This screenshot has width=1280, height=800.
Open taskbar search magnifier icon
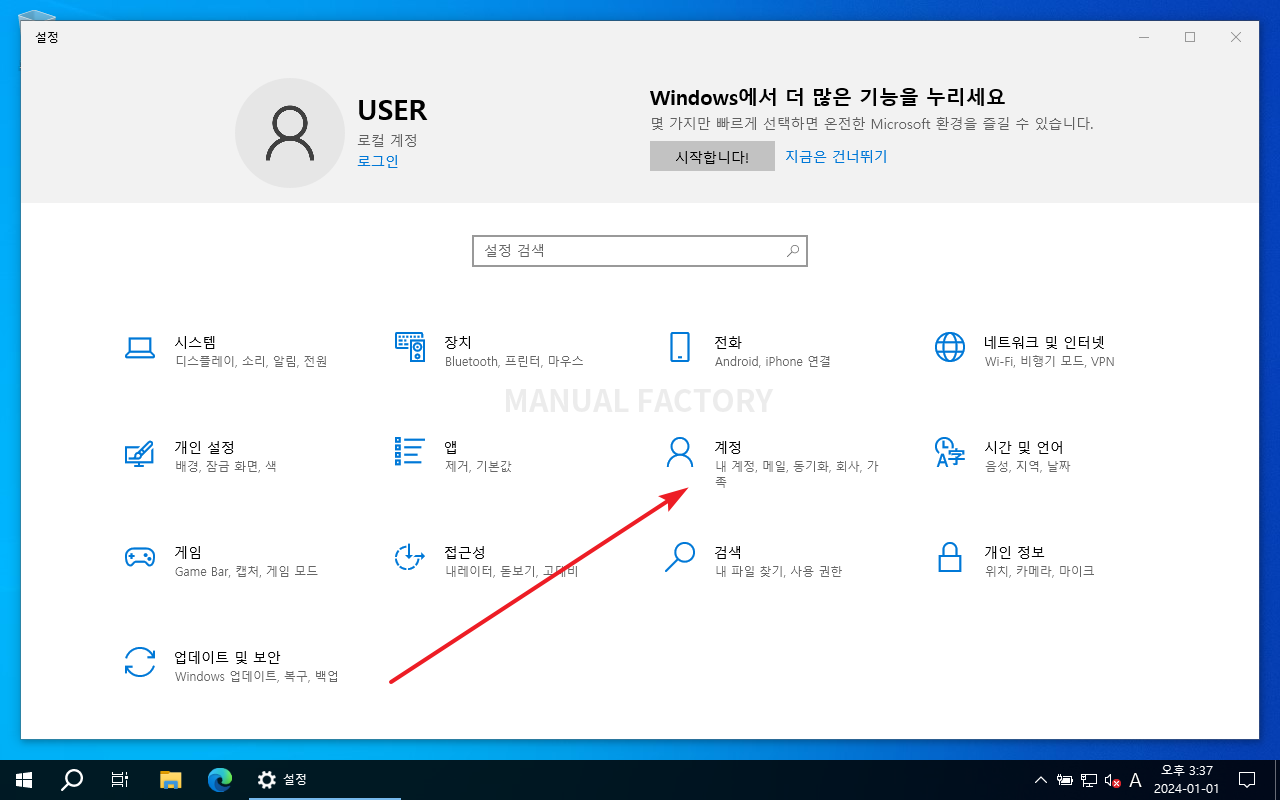[x=72, y=779]
